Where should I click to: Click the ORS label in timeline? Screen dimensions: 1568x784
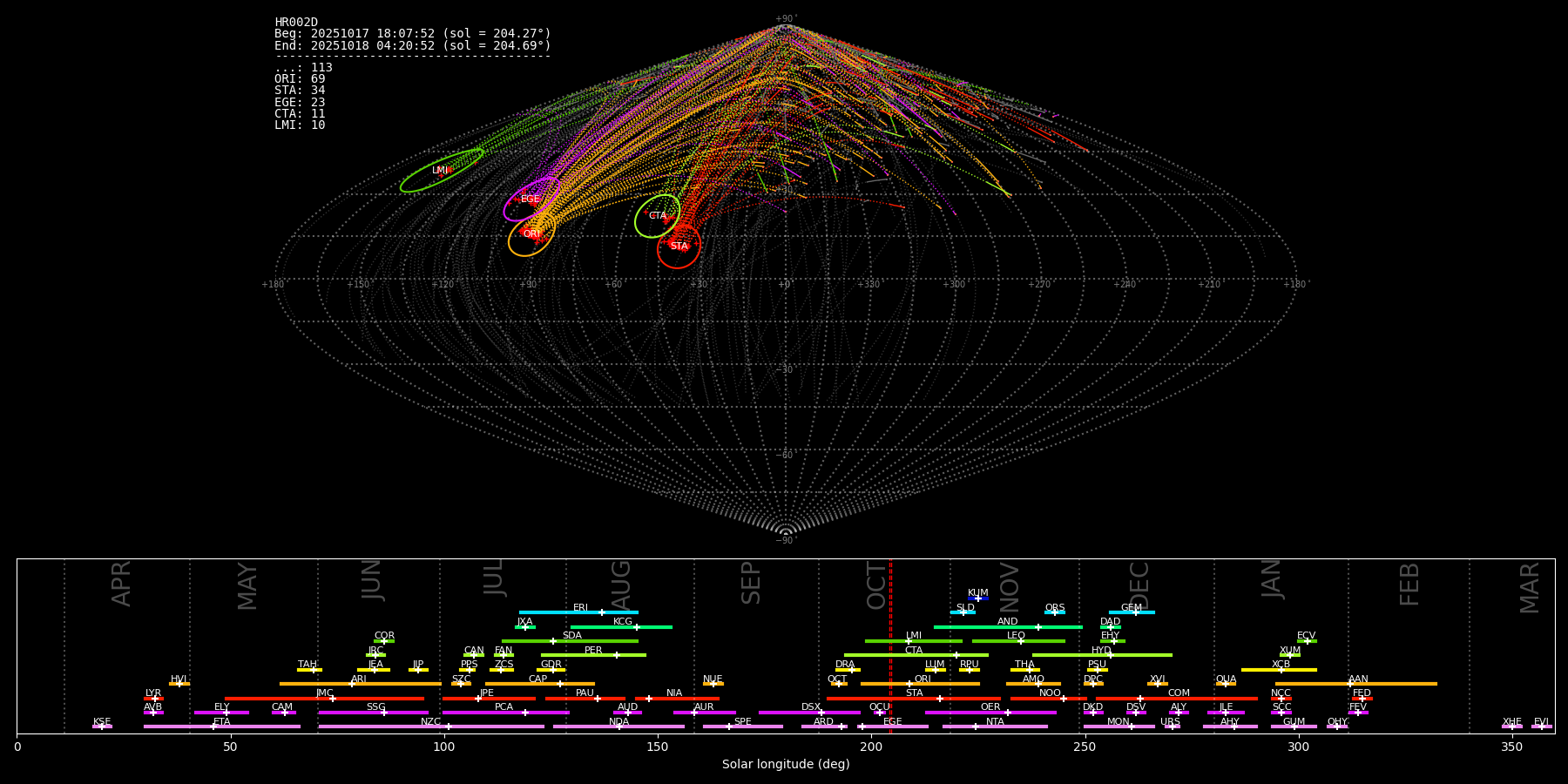(1055, 608)
